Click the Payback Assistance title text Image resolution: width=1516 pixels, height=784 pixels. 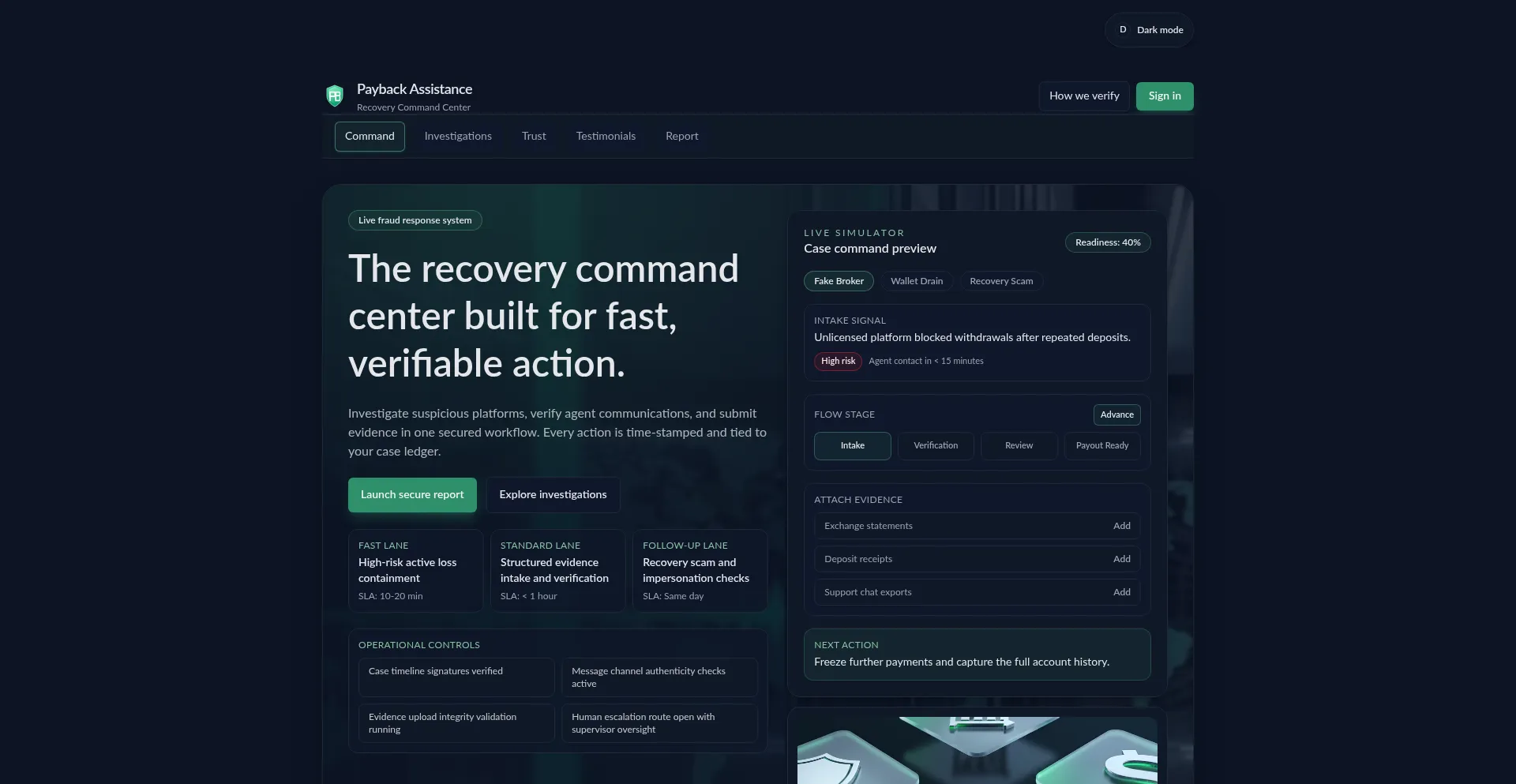click(415, 89)
